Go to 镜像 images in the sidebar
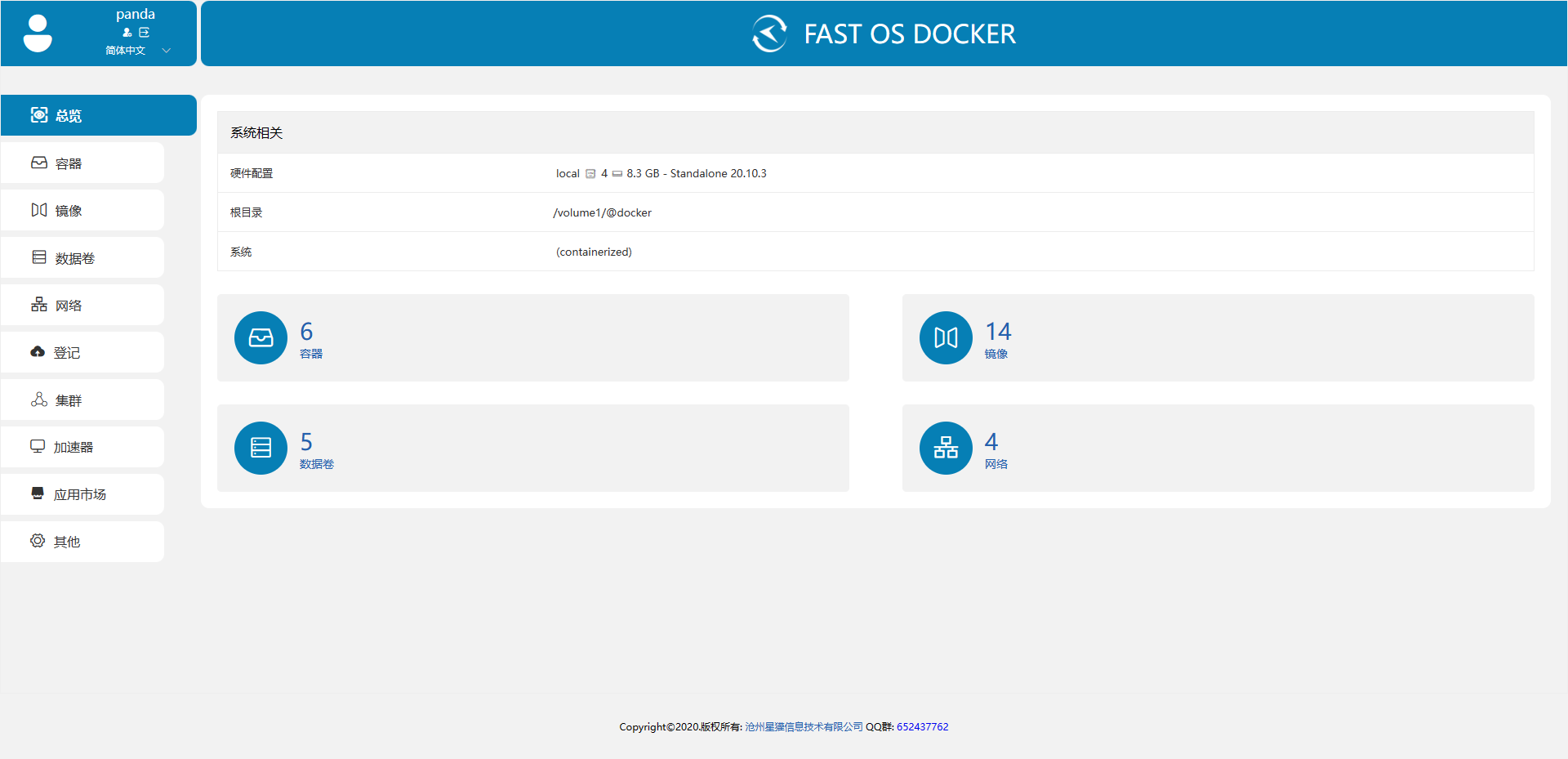 82,210
